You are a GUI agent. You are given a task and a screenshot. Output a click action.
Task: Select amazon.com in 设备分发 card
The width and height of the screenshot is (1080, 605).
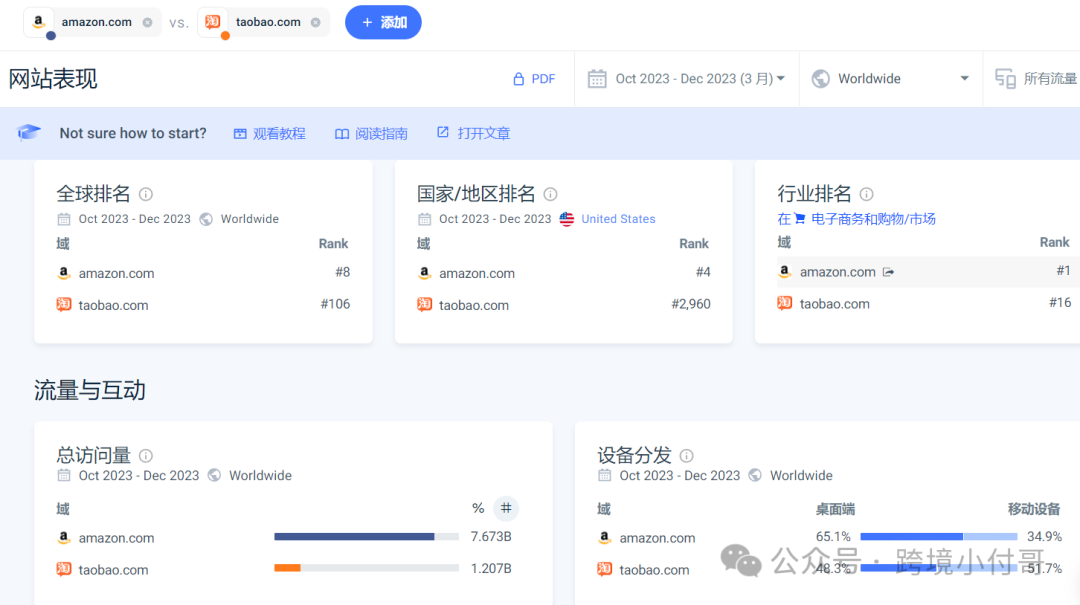657,538
